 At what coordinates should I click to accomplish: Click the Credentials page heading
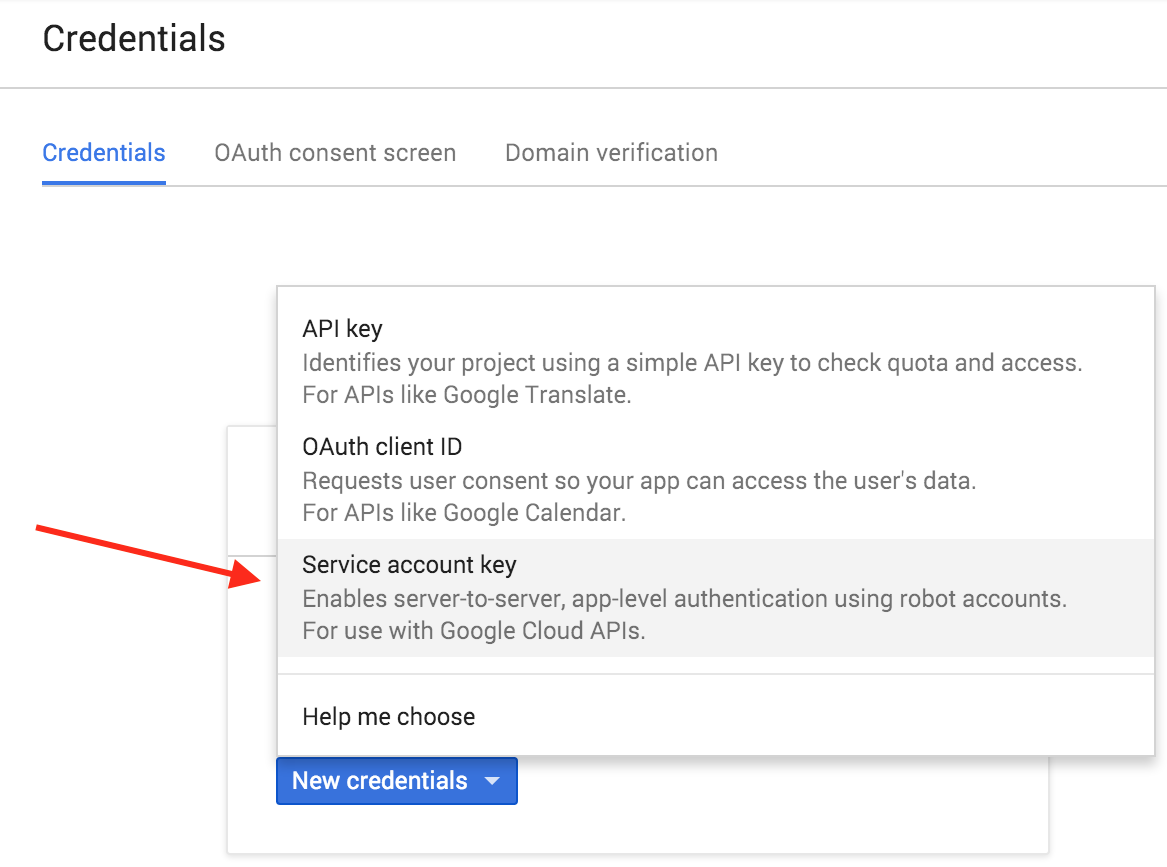click(134, 39)
